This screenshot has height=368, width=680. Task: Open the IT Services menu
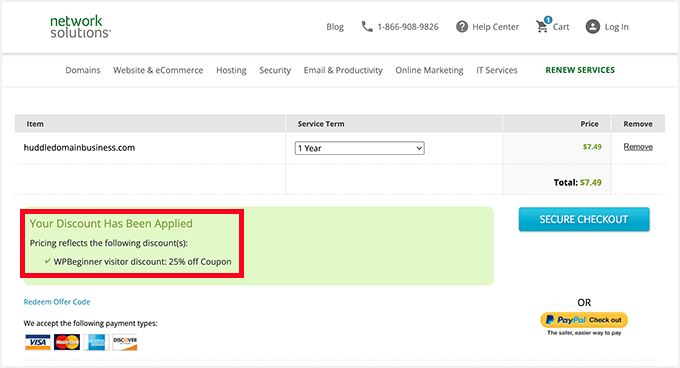(x=497, y=70)
